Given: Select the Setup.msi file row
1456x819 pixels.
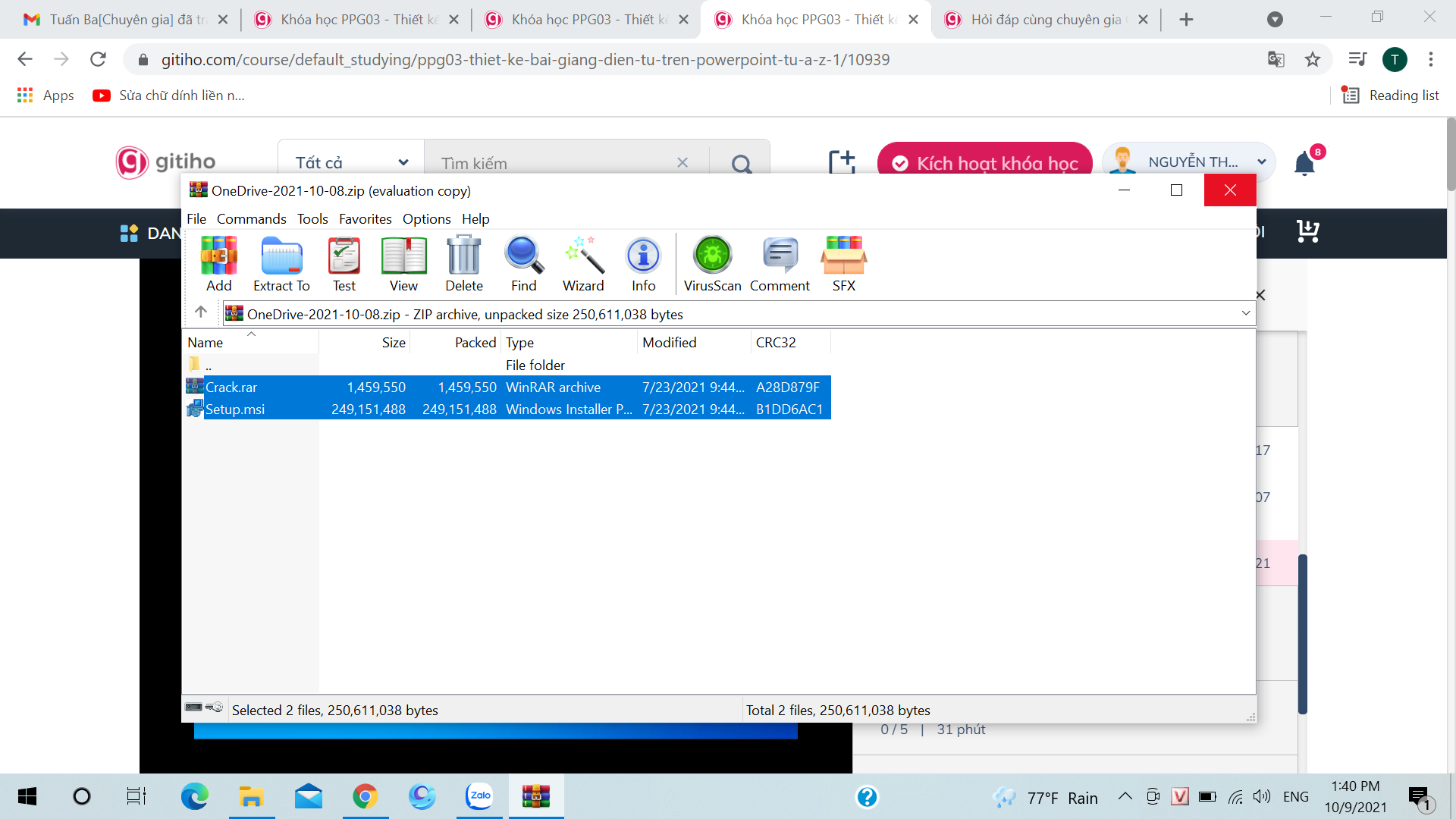Looking at the screenshot, I should coord(508,409).
